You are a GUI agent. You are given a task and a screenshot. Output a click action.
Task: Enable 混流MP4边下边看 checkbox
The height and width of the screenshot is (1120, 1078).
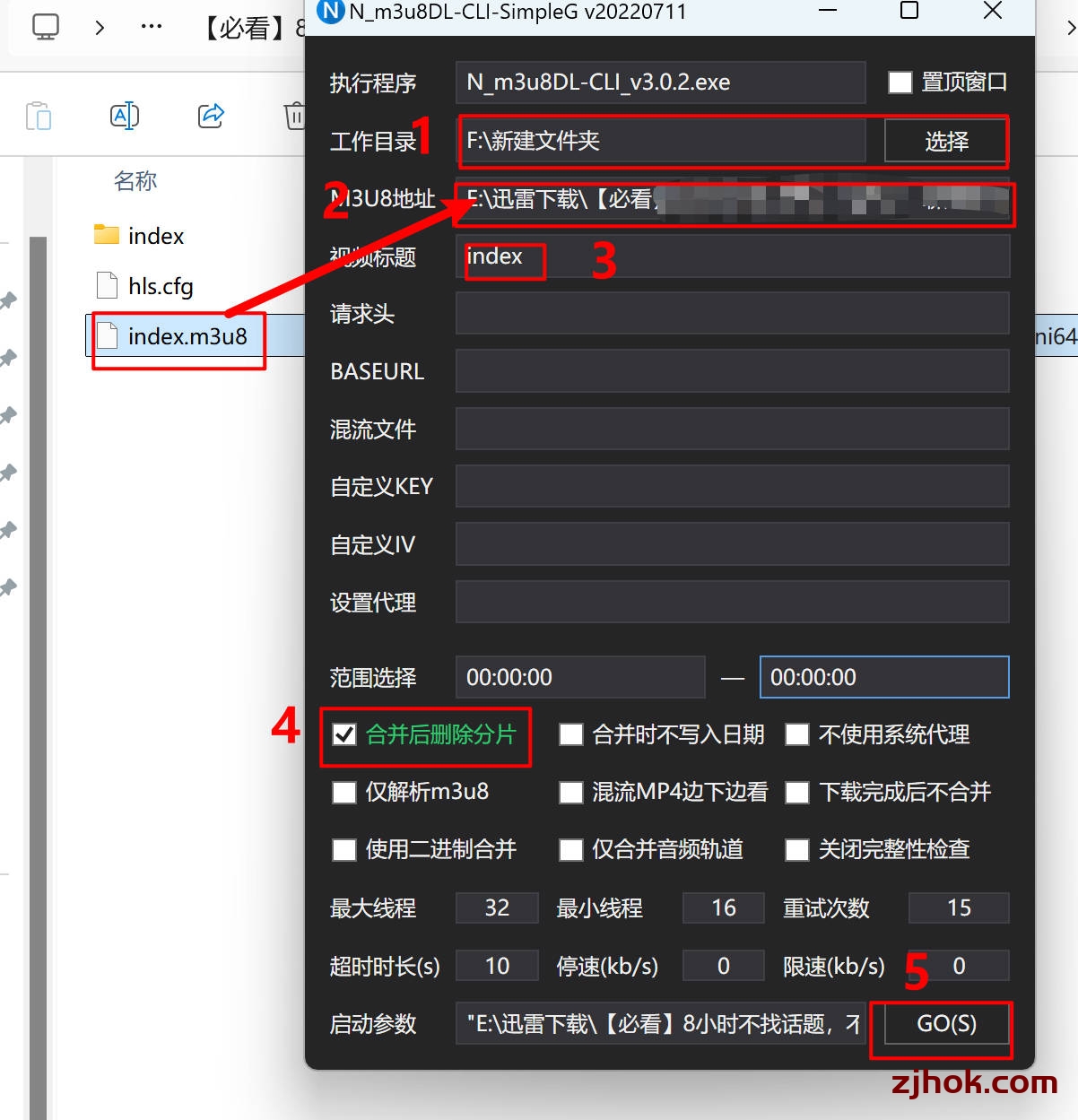coord(571,793)
